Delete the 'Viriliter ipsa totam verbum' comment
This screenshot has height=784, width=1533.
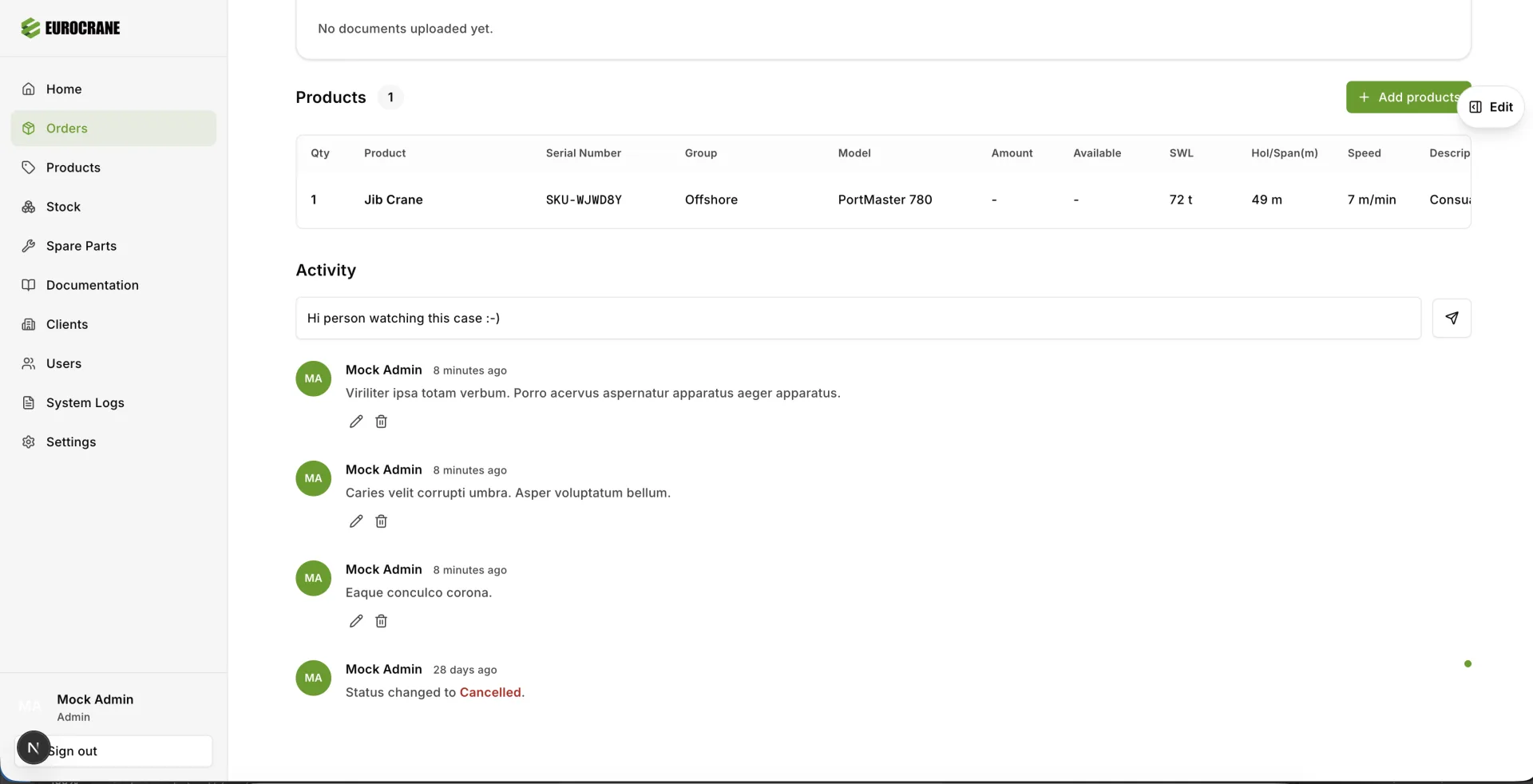[x=382, y=422]
